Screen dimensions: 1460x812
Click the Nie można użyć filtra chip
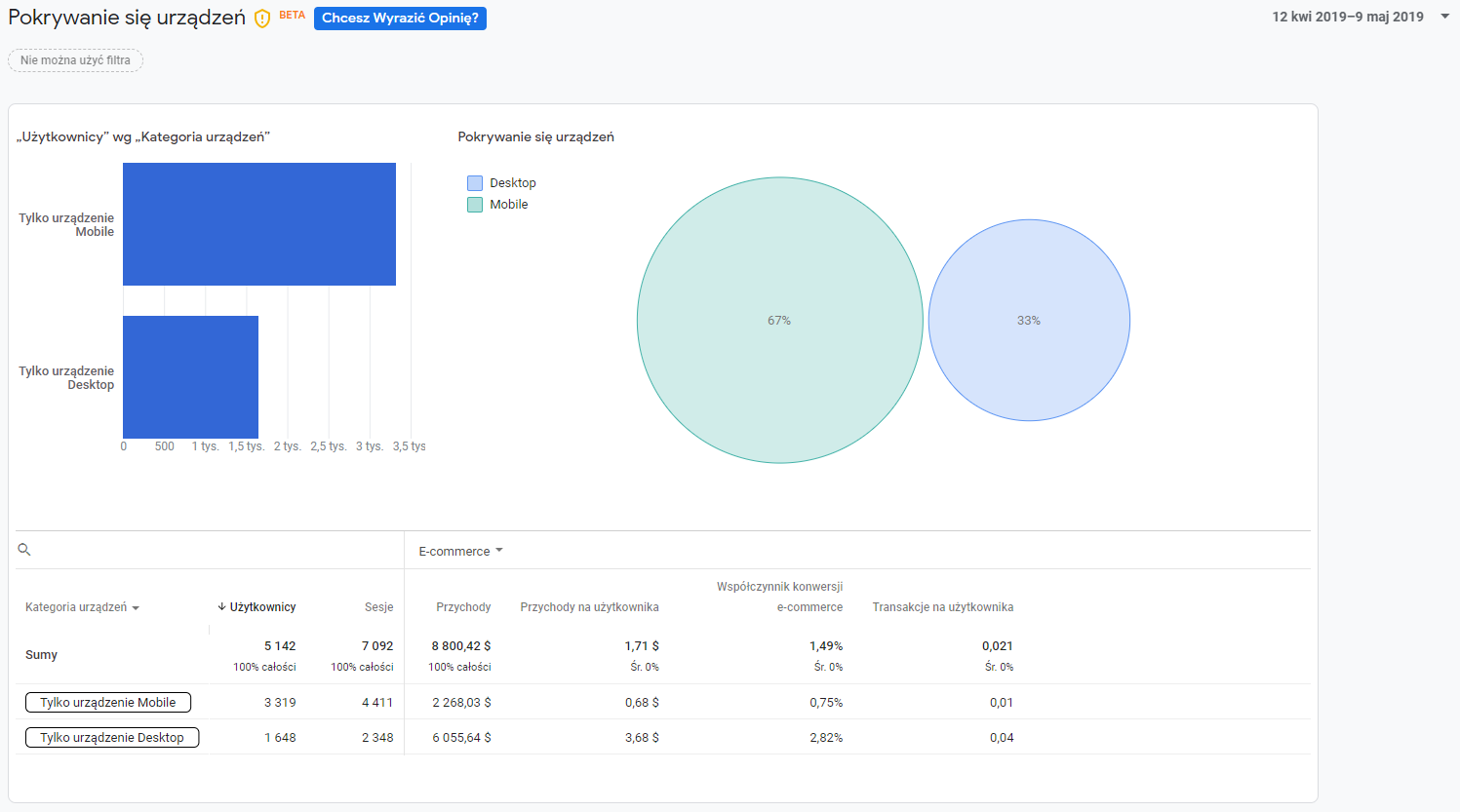click(75, 60)
